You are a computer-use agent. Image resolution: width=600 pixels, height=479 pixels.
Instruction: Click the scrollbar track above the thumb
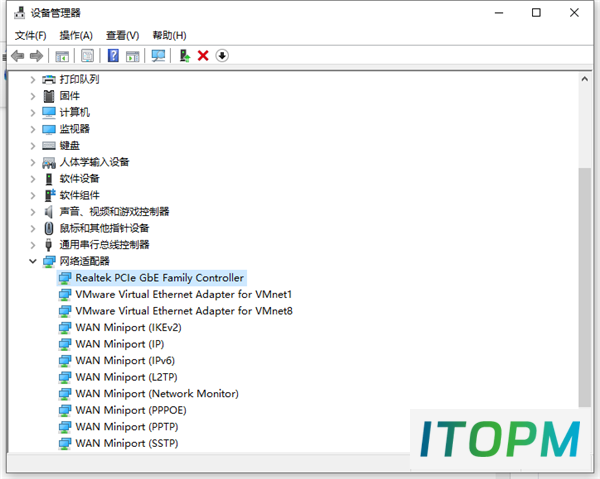(x=584, y=126)
